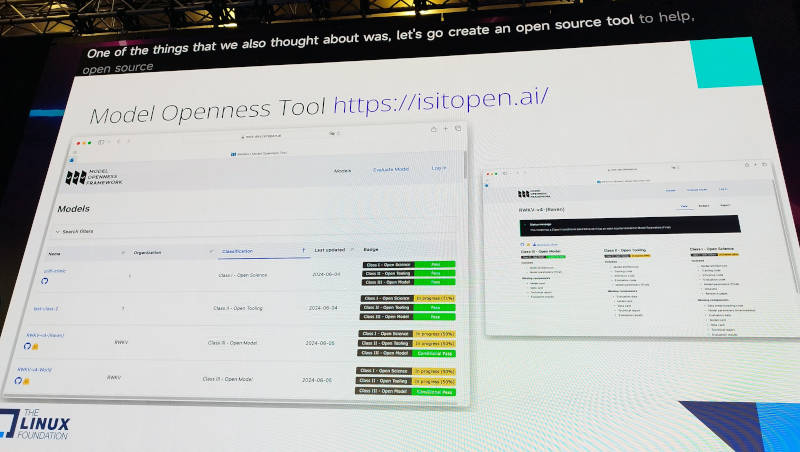Click GitHub icon under RWKV-v4-World
Image resolution: width=800 pixels, height=452 pixels.
(x=18, y=381)
